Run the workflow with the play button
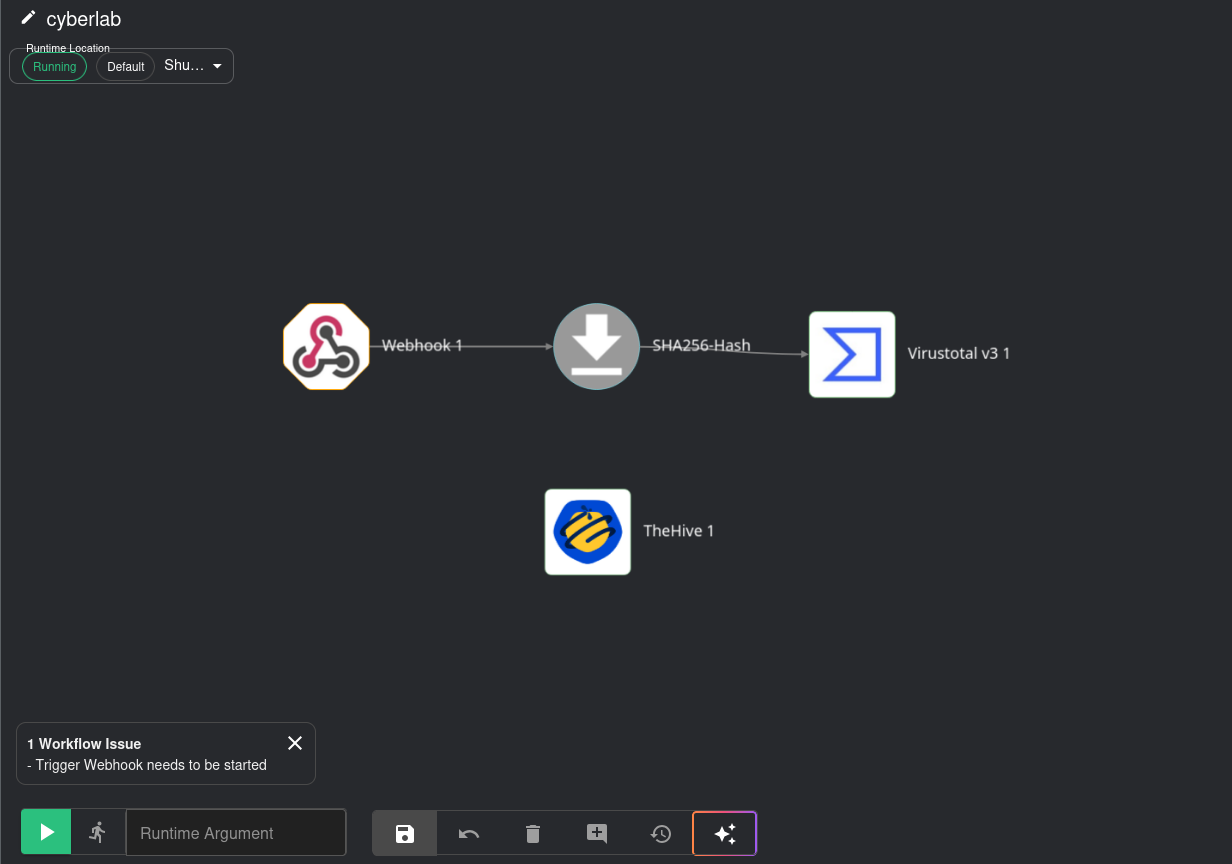Image resolution: width=1232 pixels, height=864 pixels. 47,832
